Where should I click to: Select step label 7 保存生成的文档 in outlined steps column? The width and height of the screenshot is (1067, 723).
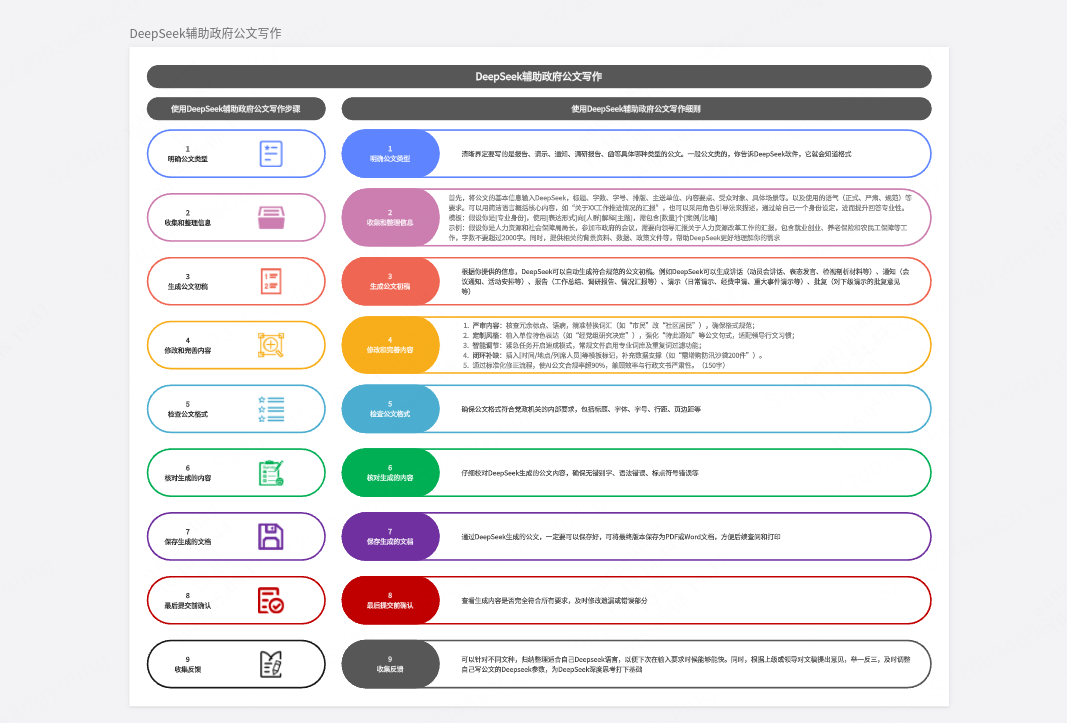(188, 536)
